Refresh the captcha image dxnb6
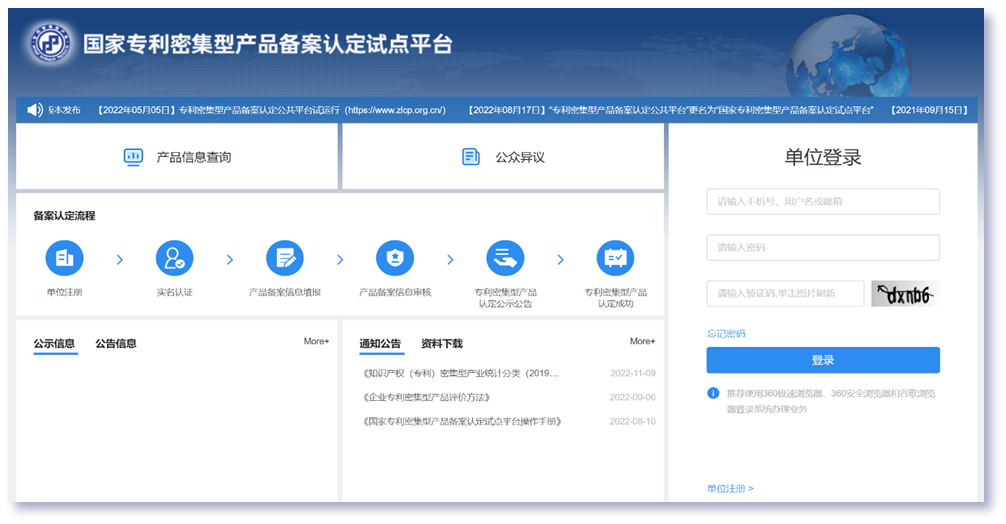Screen dimensions: 1006x524 [904, 294]
